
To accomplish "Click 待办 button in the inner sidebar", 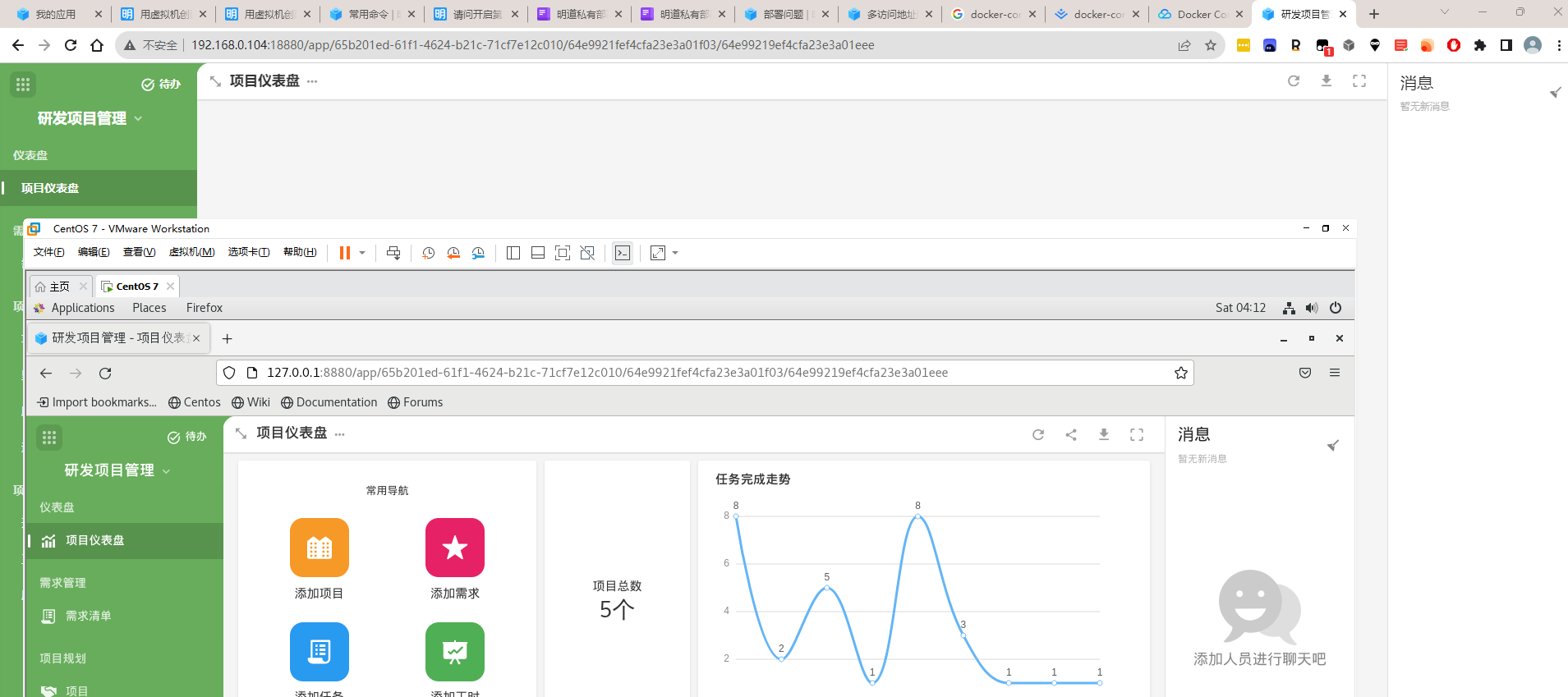I will tap(187, 437).
